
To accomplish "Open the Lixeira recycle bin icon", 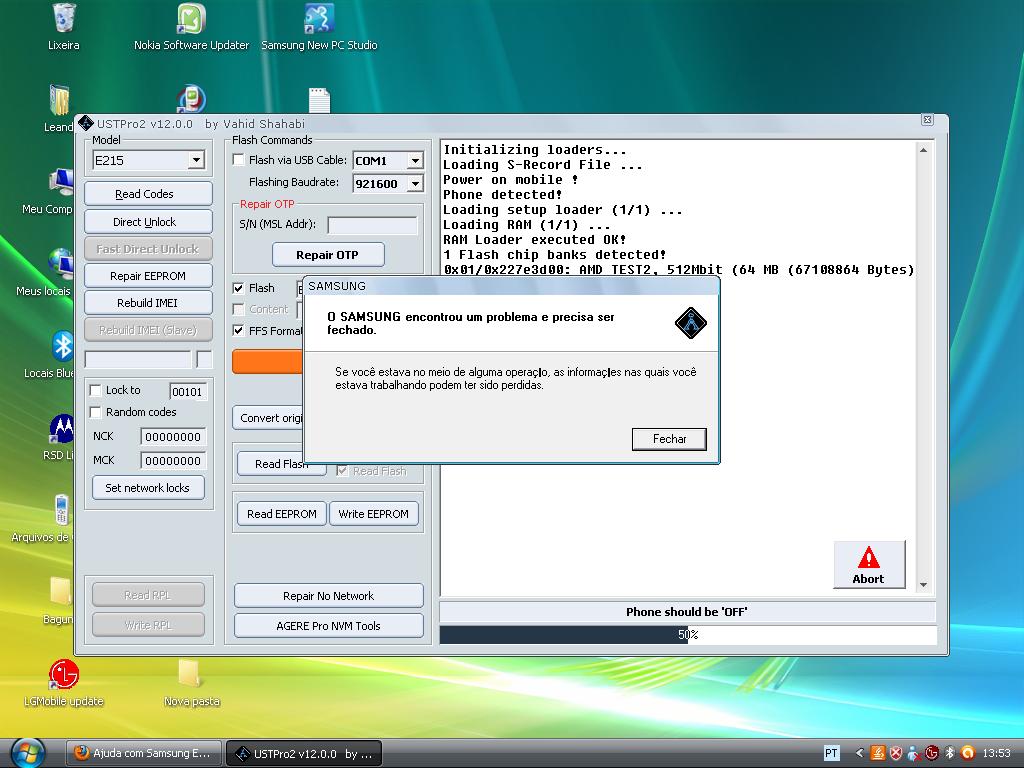I will tap(63, 20).
